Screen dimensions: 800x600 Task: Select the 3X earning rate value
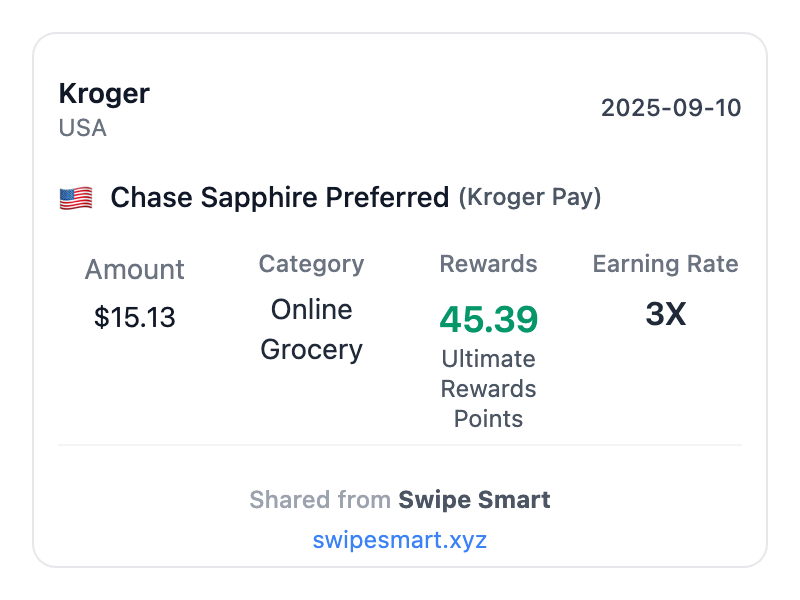click(x=665, y=314)
